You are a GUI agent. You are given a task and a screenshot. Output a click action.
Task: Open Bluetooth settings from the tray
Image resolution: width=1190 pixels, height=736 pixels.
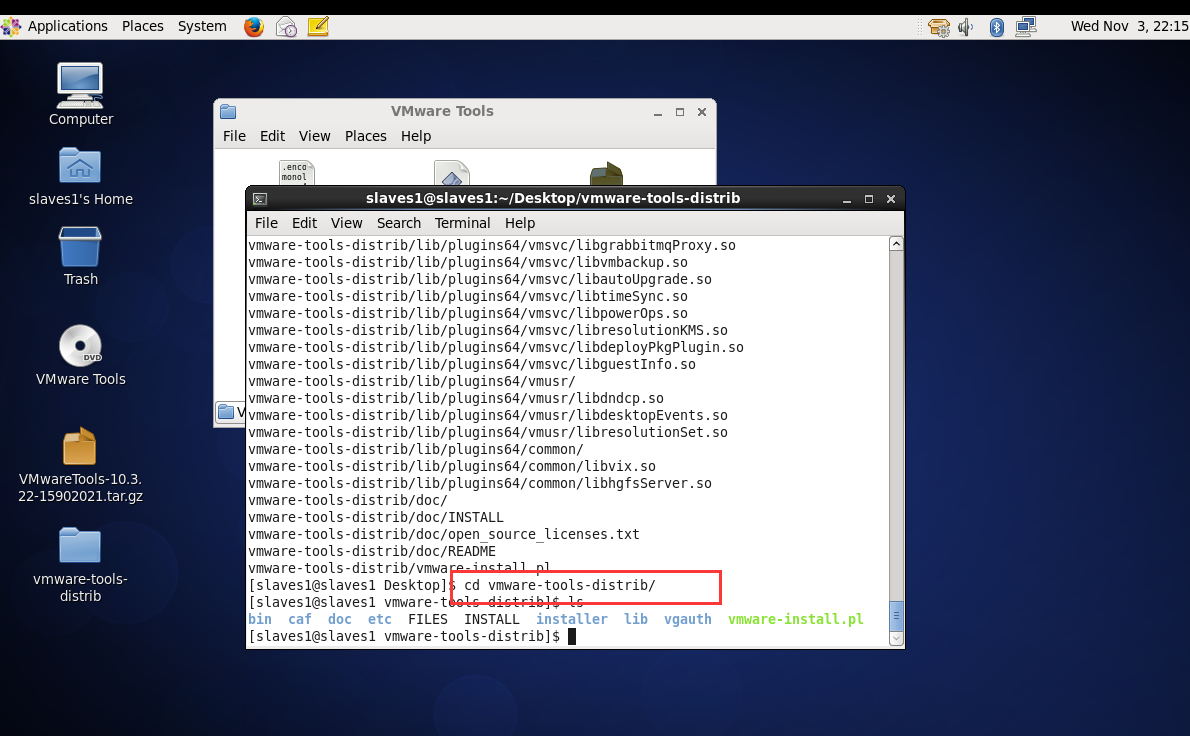(x=995, y=27)
